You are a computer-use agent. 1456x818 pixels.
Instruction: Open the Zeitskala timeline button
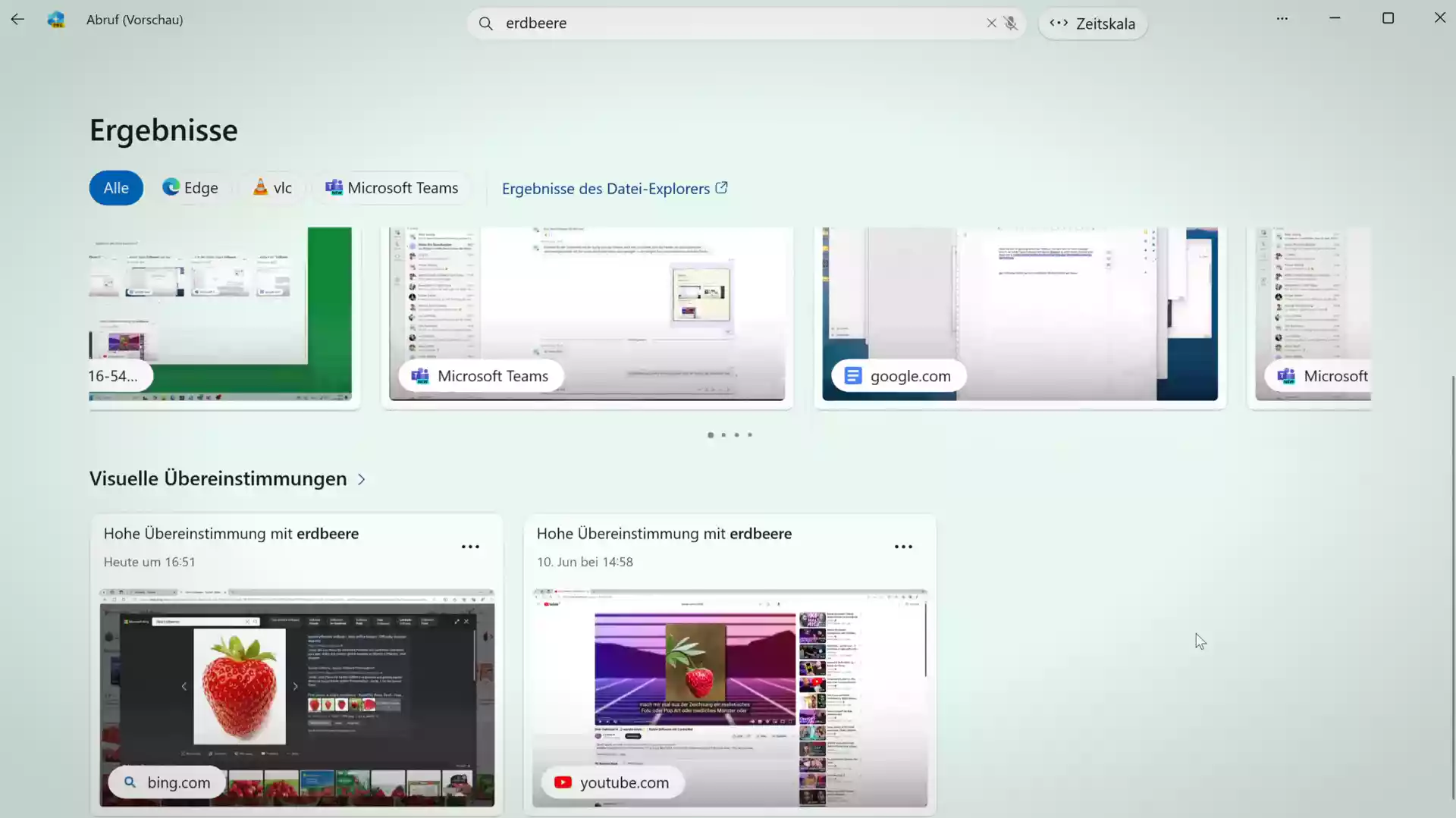point(1093,24)
